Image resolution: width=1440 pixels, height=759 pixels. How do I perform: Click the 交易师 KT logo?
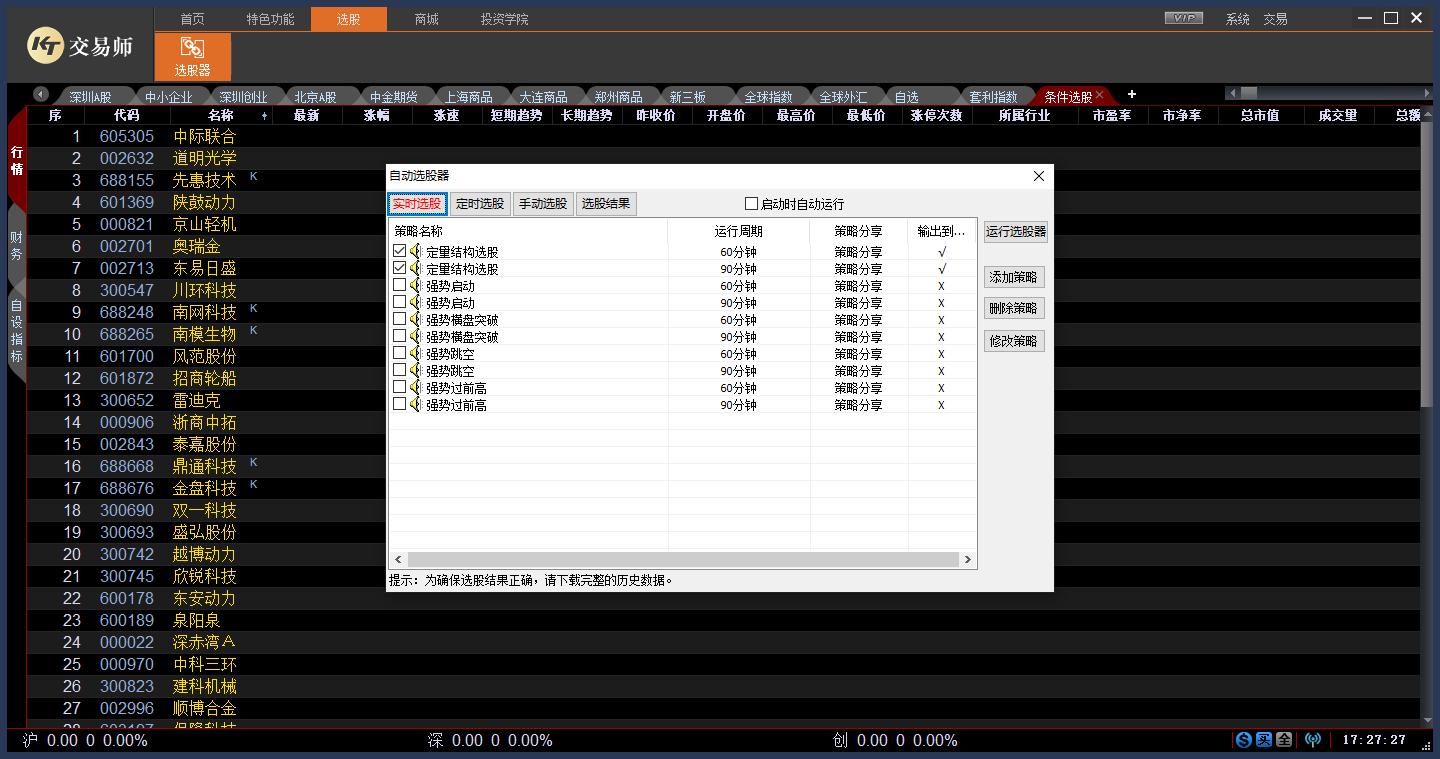pos(79,46)
